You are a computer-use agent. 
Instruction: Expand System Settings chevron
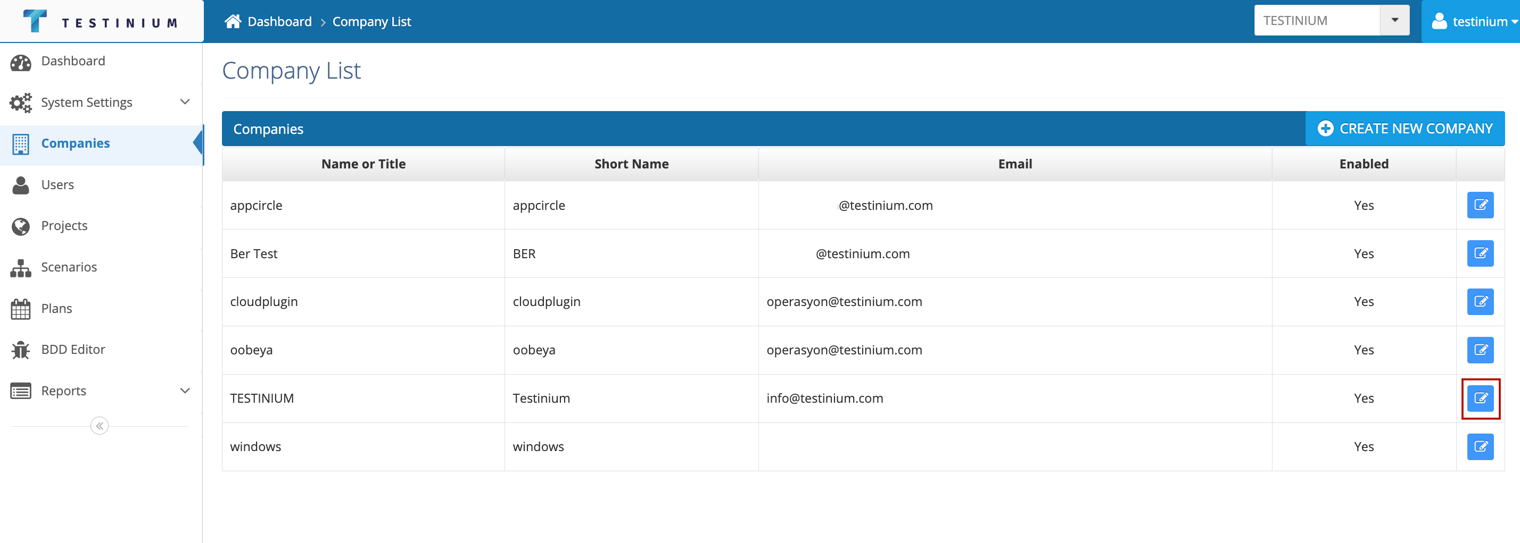click(x=185, y=102)
